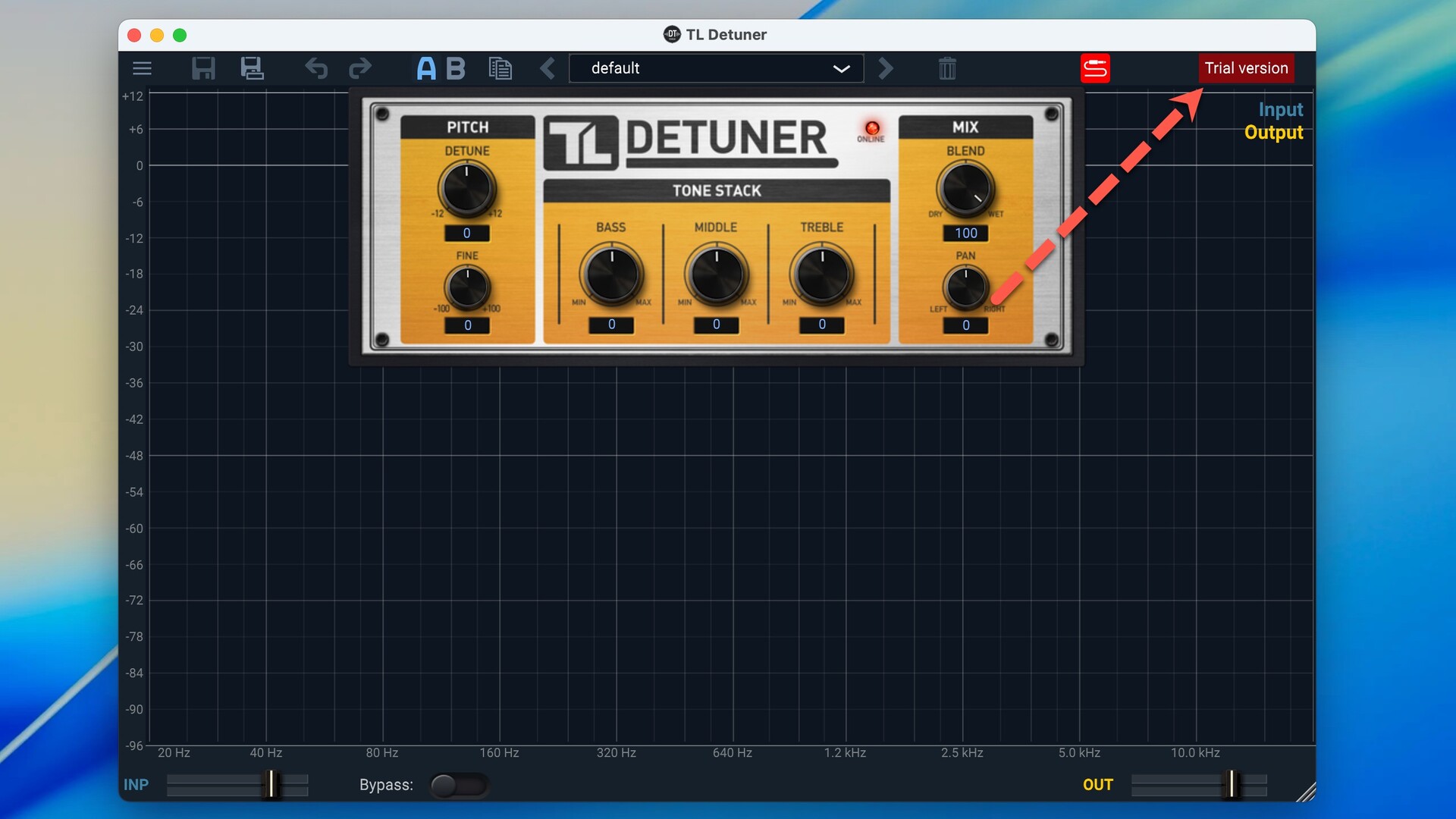Click the copy A to B icon
The height and width of the screenshot is (819, 1456).
click(x=500, y=68)
